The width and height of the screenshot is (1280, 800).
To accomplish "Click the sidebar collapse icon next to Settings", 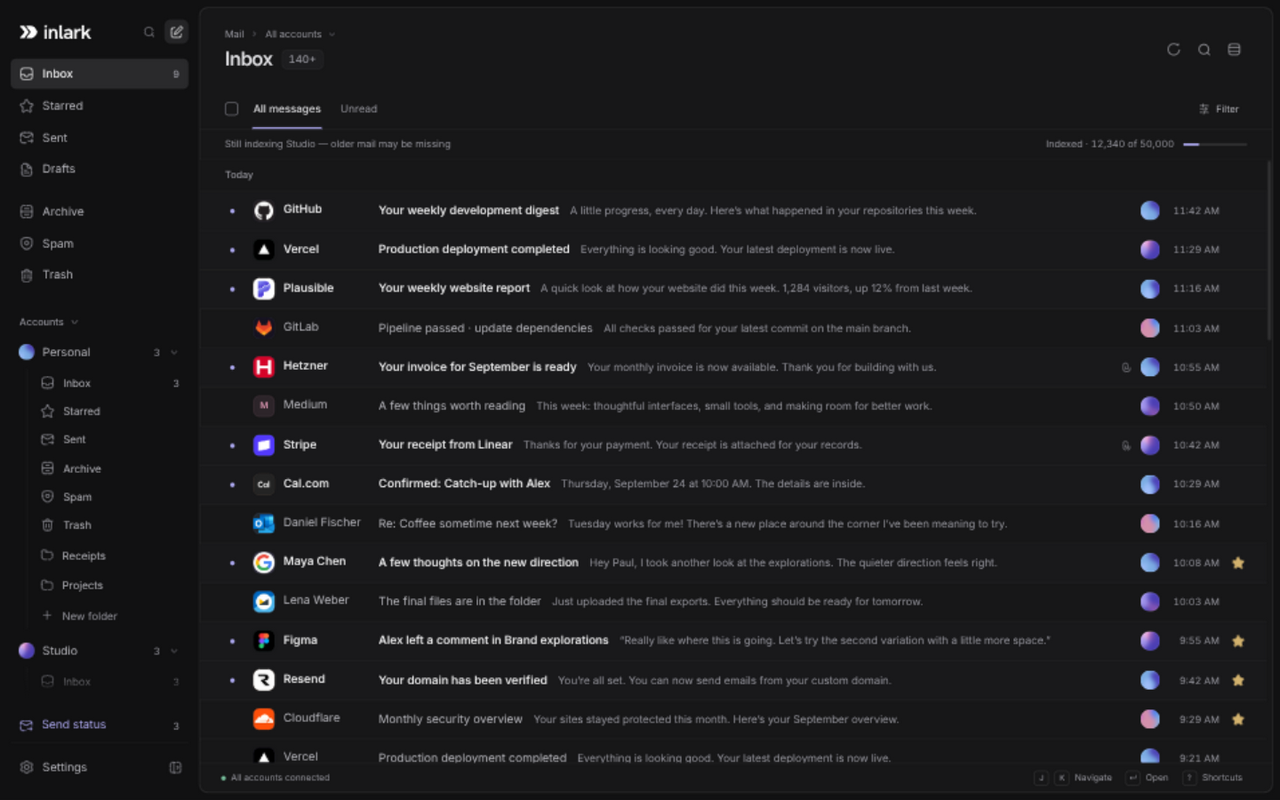I will [176, 767].
